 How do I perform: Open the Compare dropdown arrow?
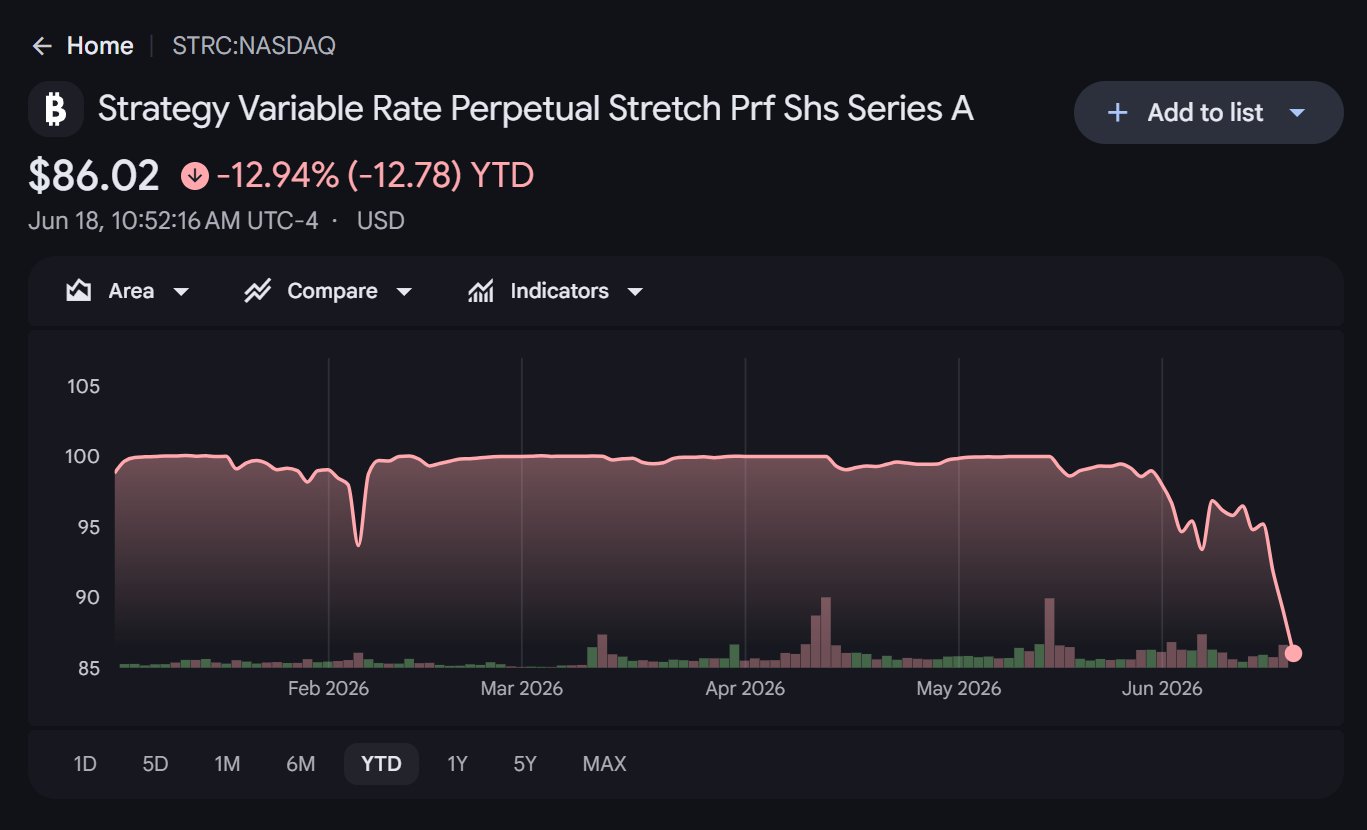point(404,292)
